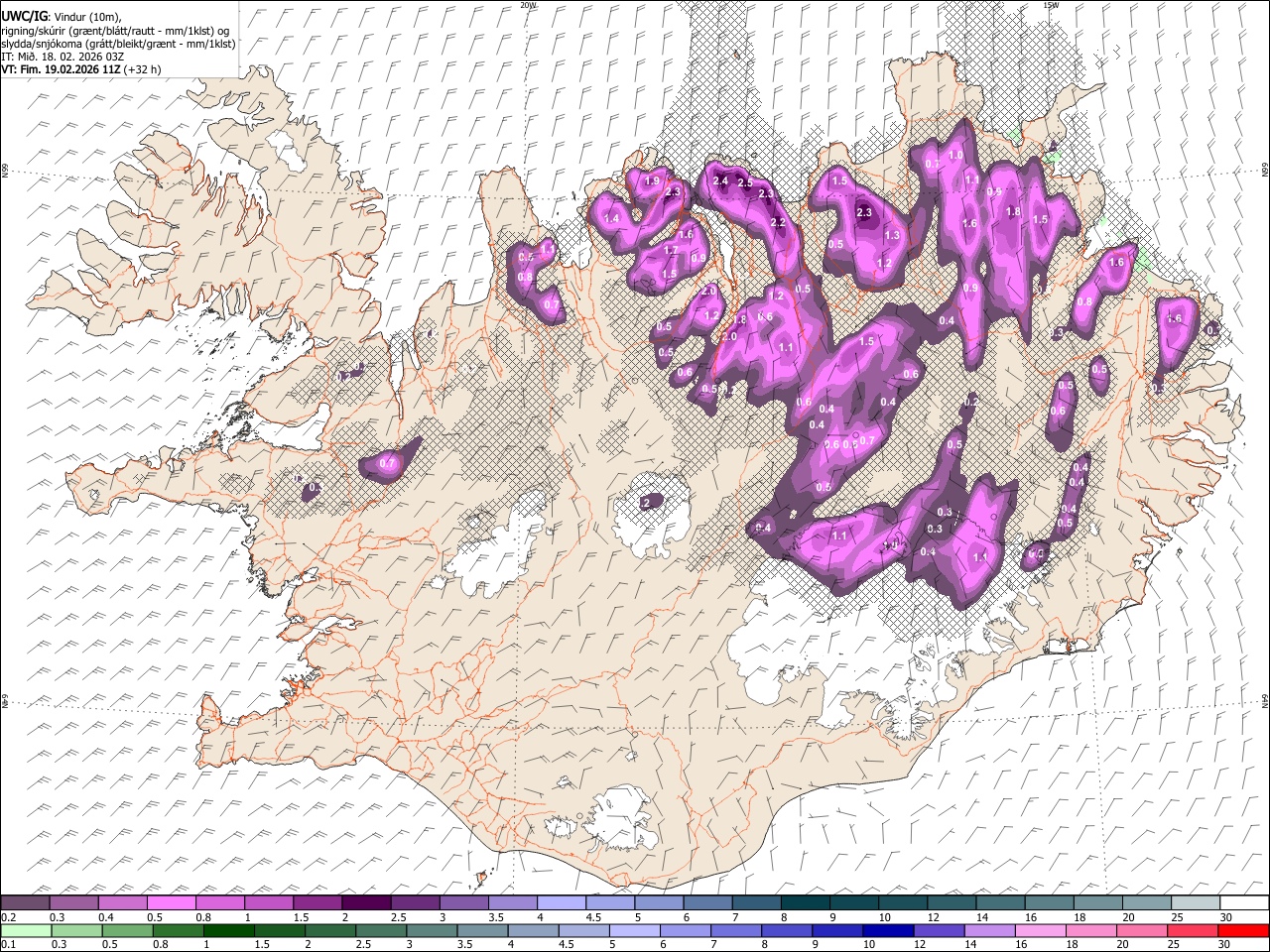This screenshot has width=1270, height=952.
Task: Click the 2.5 precipitation value on the map
Action: [x=745, y=184]
